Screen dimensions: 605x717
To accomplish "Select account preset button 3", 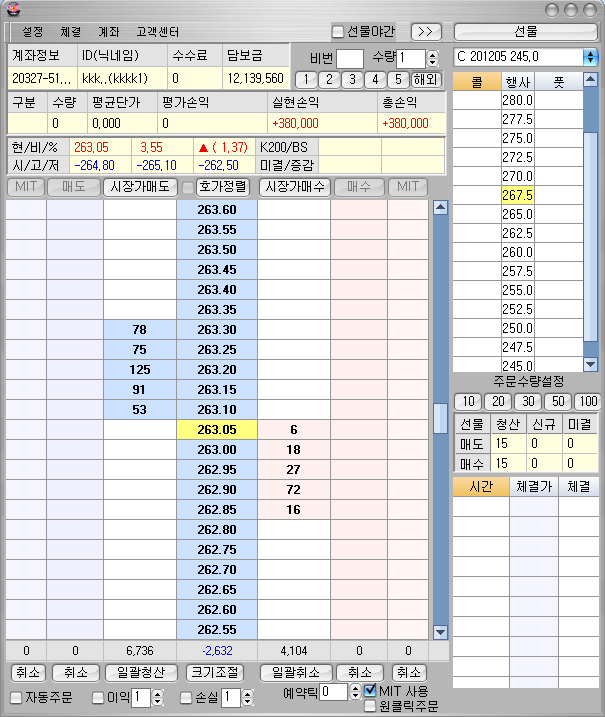I will click(x=352, y=80).
